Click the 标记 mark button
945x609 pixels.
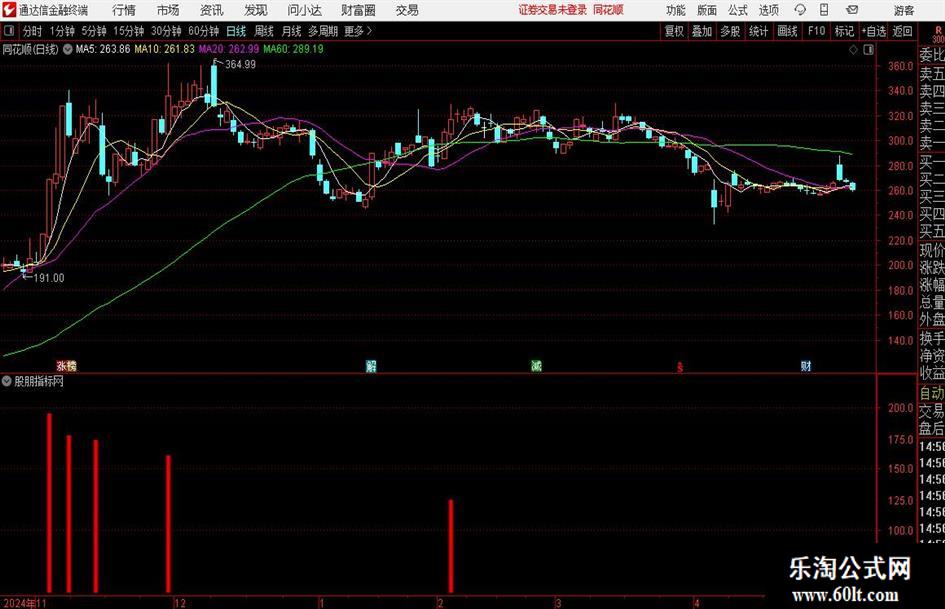[x=844, y=31]
